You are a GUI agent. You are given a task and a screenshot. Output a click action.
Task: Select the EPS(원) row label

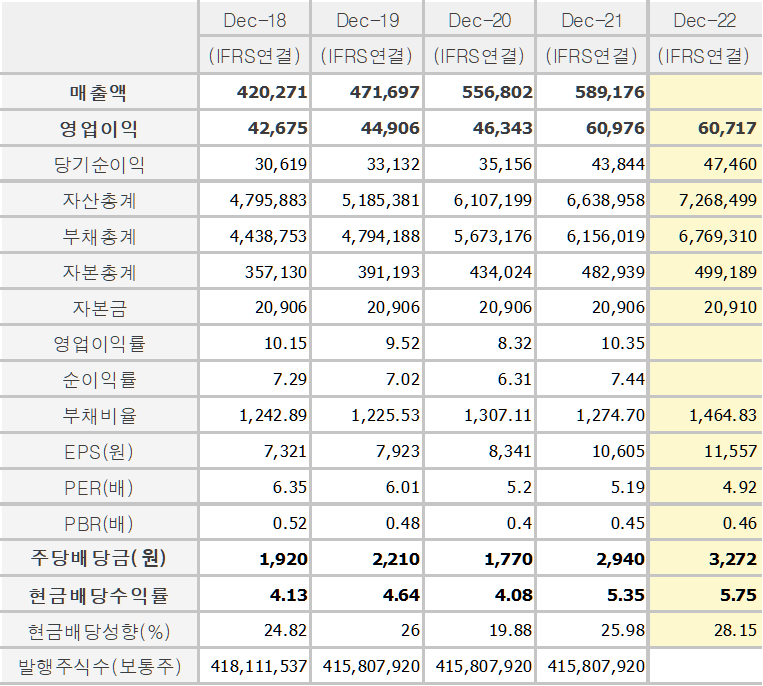click(x=99, y=452)
